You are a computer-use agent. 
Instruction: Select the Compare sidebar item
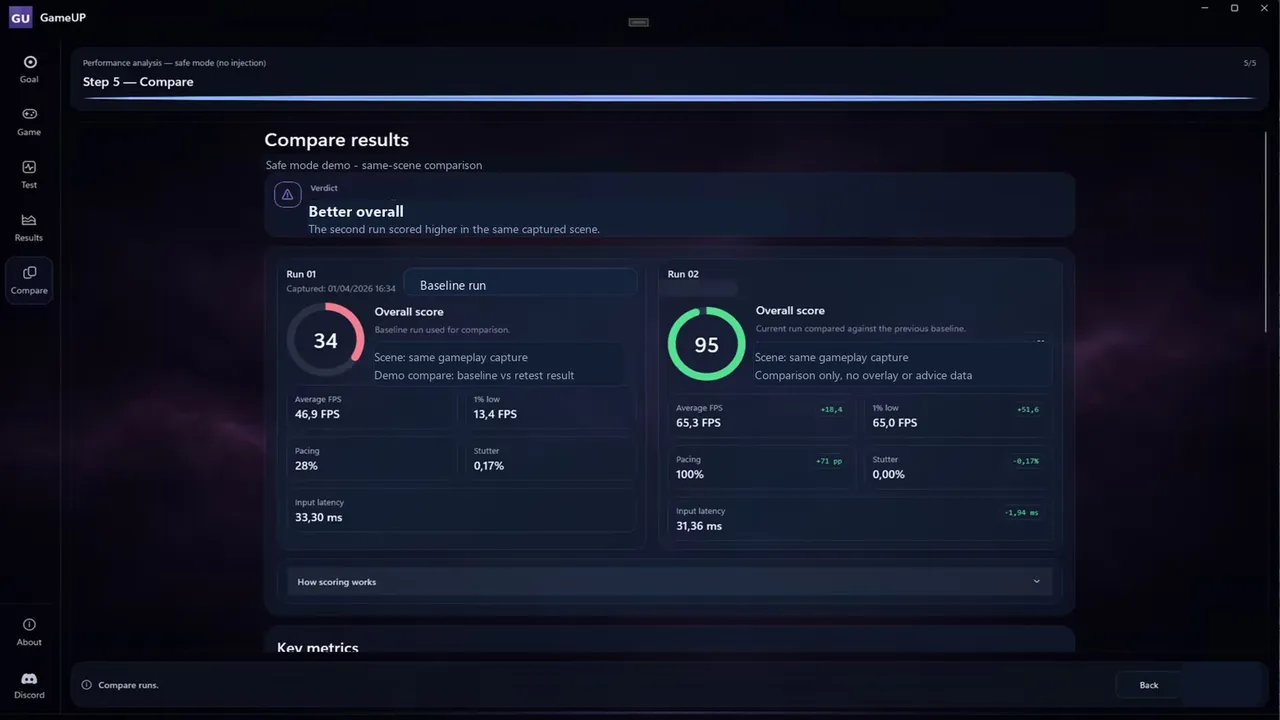coord(29,280)
